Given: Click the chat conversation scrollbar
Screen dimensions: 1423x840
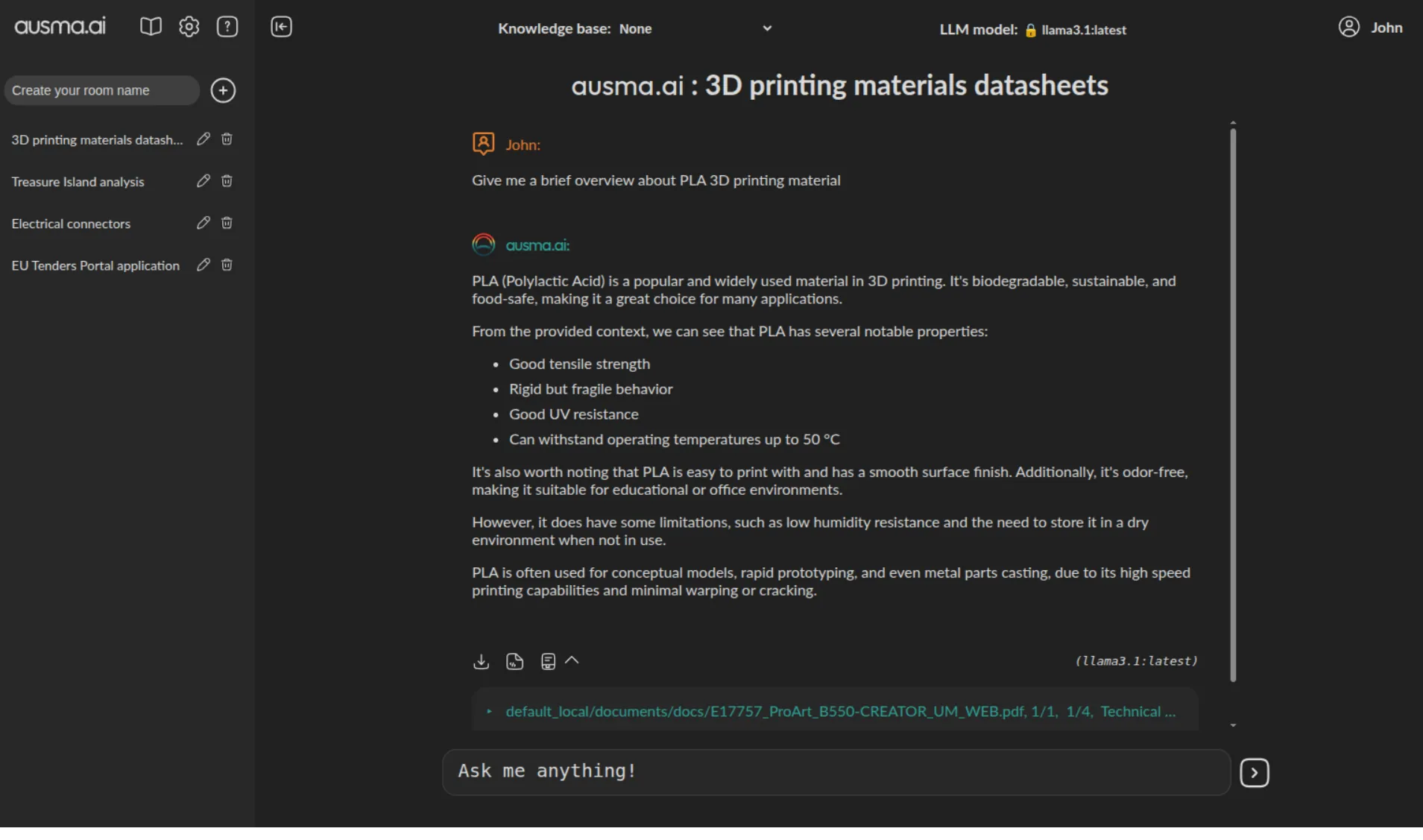Looking at the screenshot, I should click(1233, 402).
